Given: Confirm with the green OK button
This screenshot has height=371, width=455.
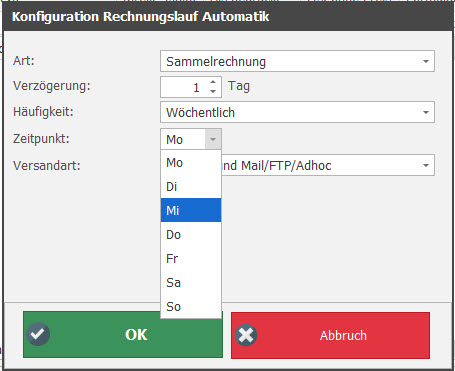Looking at the screenshot, I should point(123,335).
